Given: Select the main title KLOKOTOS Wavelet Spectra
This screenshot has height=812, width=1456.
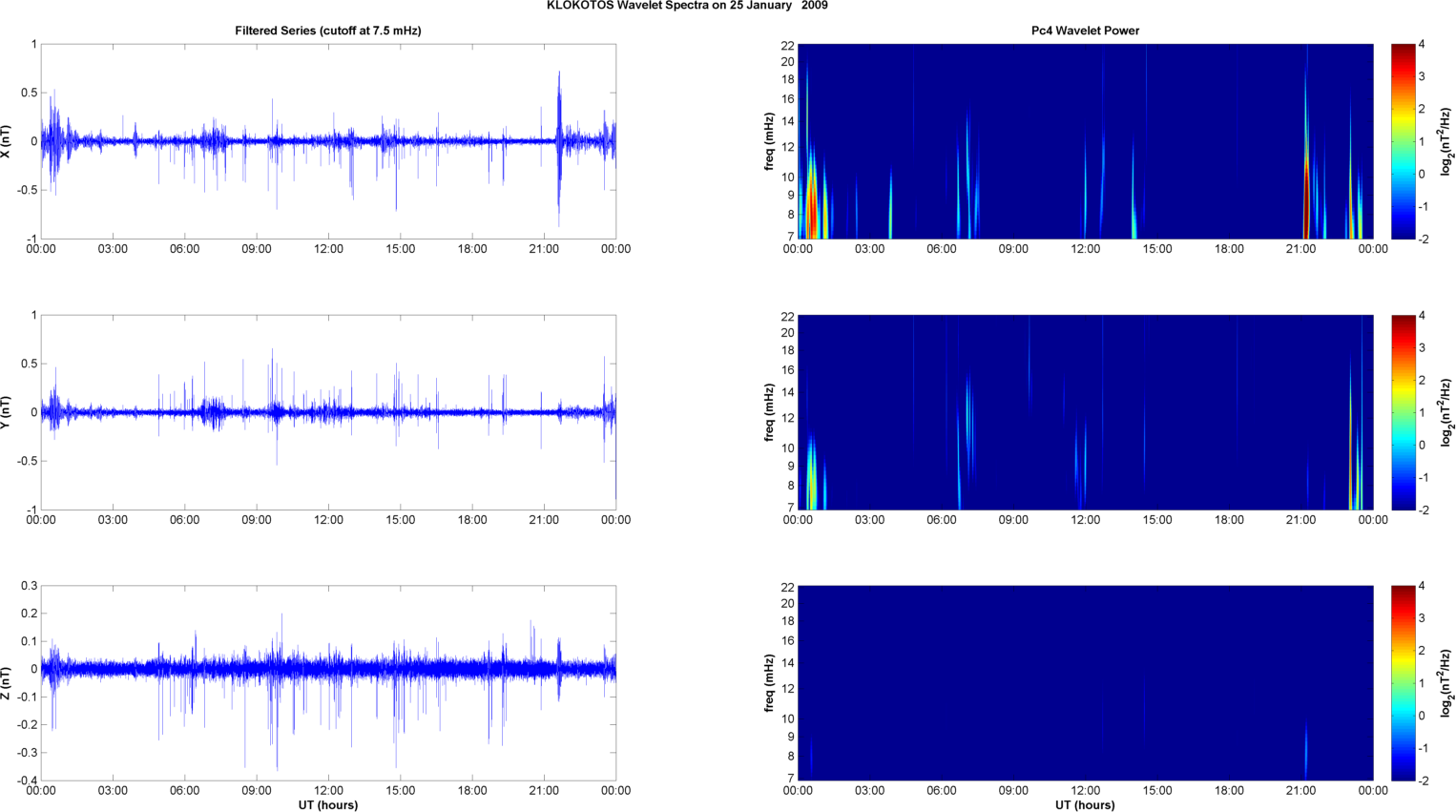Looking at the screenshot, I should (x=687, y=6).
